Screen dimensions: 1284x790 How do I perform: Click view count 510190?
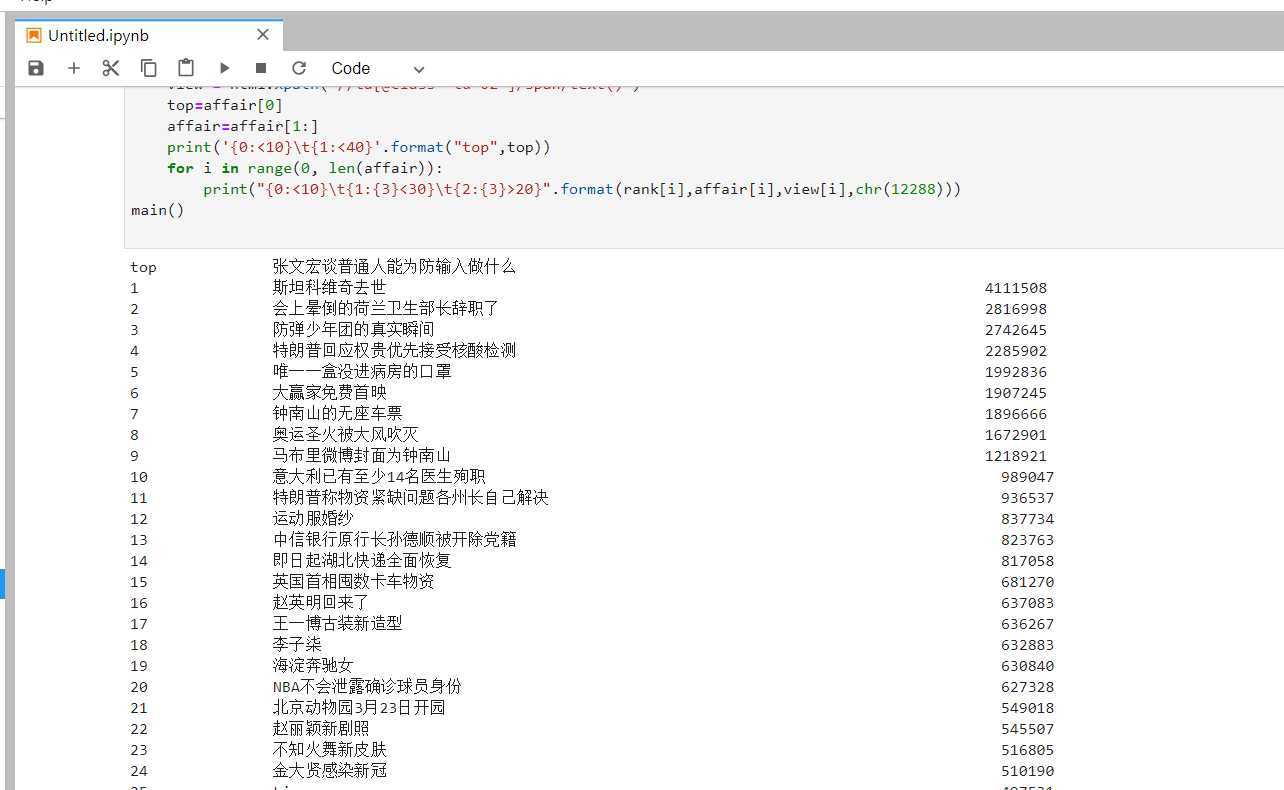1027,771
